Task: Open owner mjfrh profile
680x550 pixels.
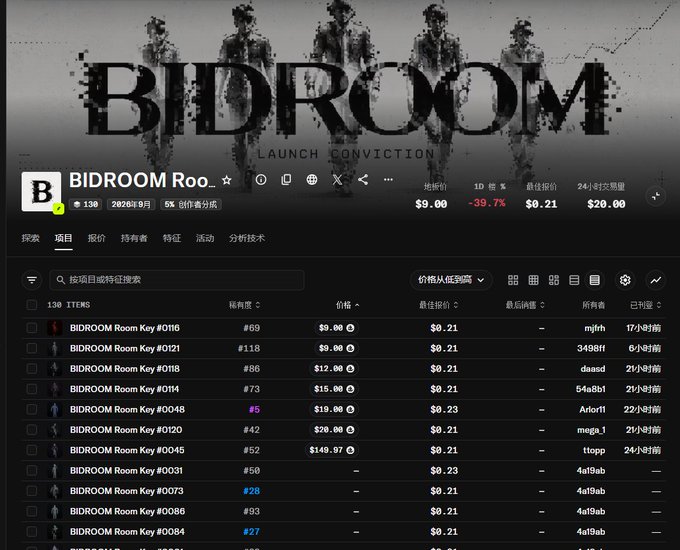Action: click(595, 328)
